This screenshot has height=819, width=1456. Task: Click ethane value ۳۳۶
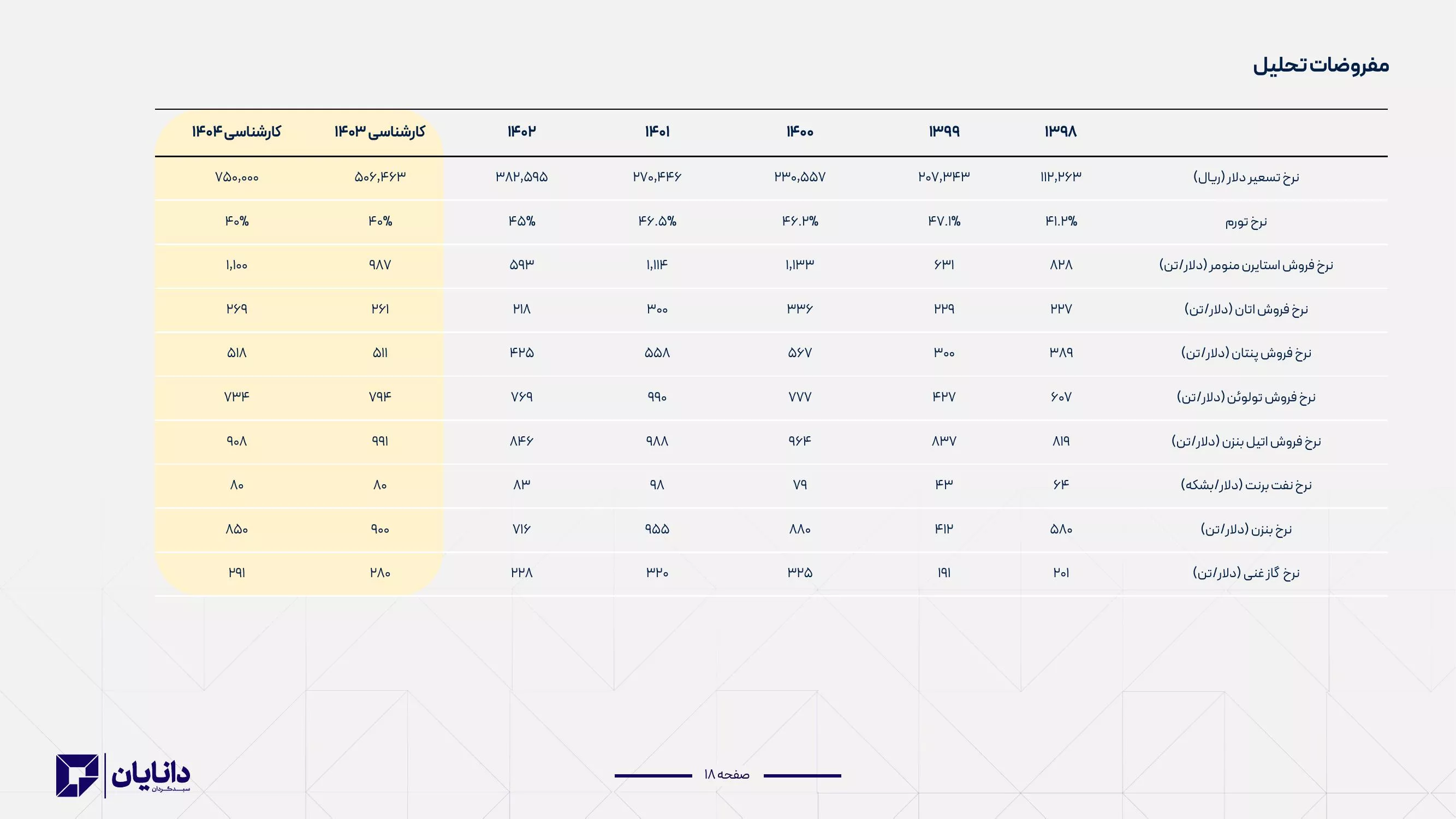(x=800, y=308)
